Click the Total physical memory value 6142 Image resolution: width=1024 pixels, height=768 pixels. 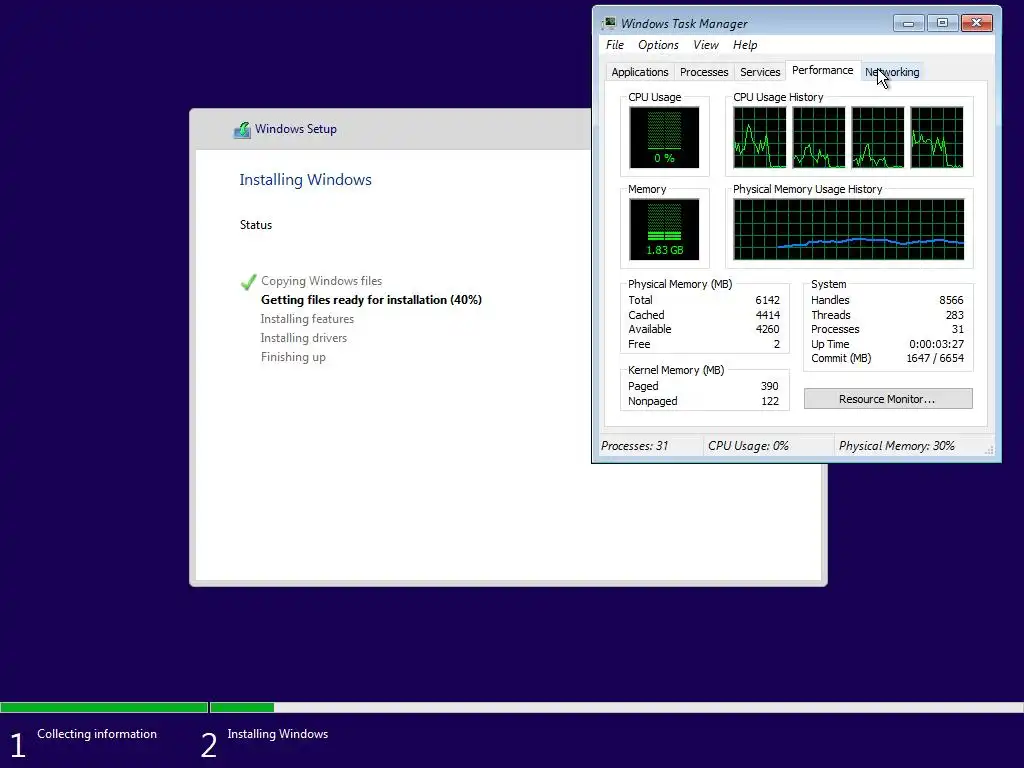(x=767, y=300)
